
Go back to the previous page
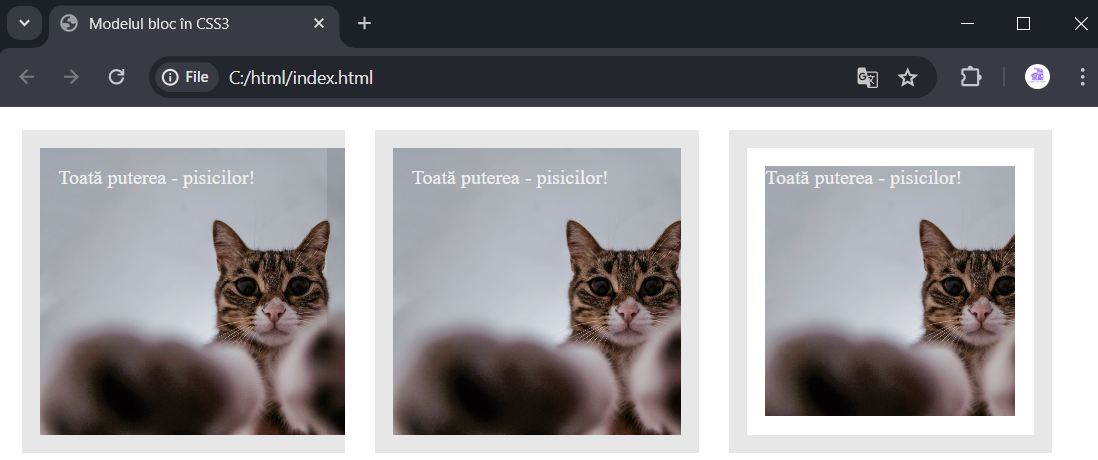[27, 77]
